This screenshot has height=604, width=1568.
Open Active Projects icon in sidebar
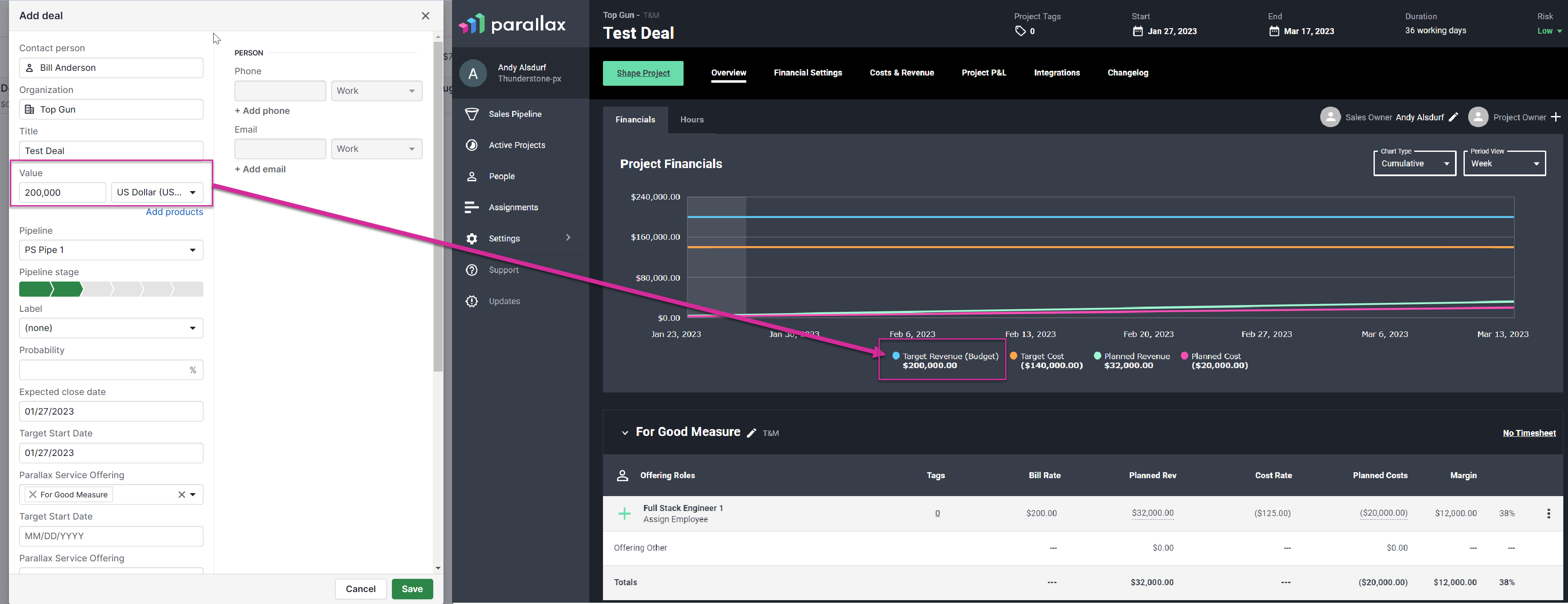472,145
